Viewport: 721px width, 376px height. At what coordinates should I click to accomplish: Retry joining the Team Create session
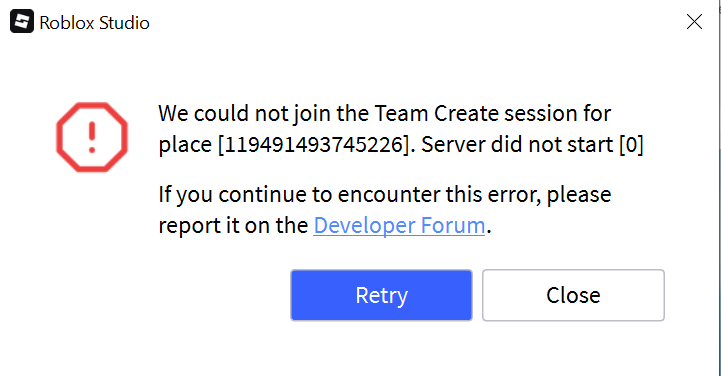(381, 295)
